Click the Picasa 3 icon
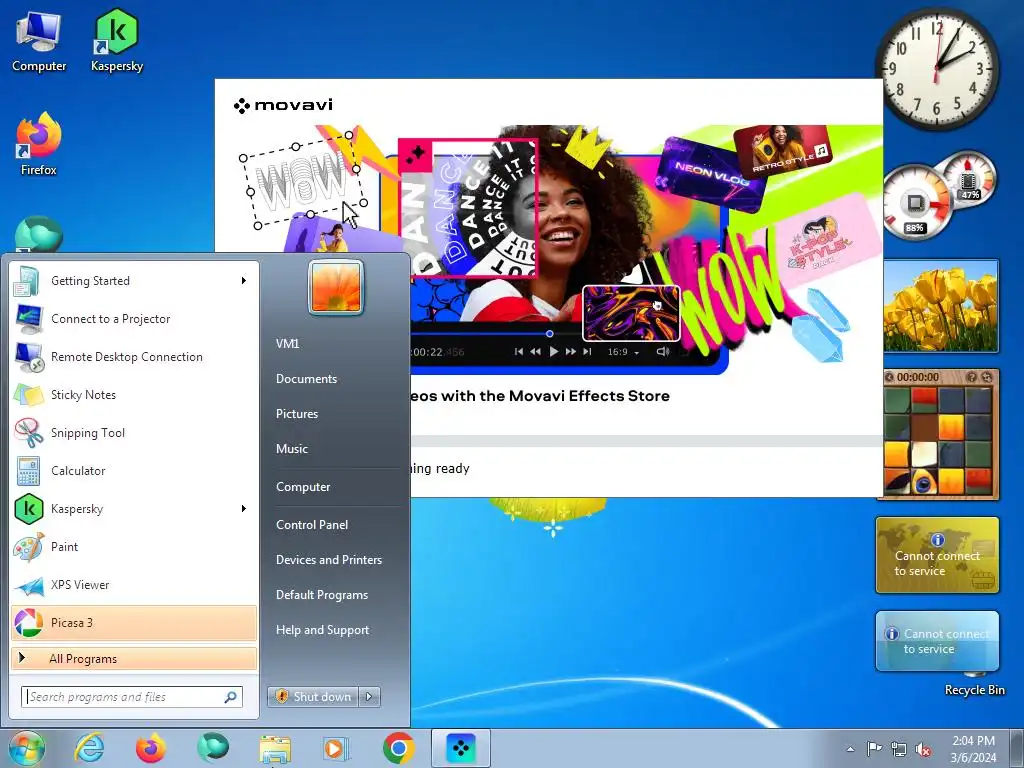Viewport: 1024px width, 768px height. point(28,622)
